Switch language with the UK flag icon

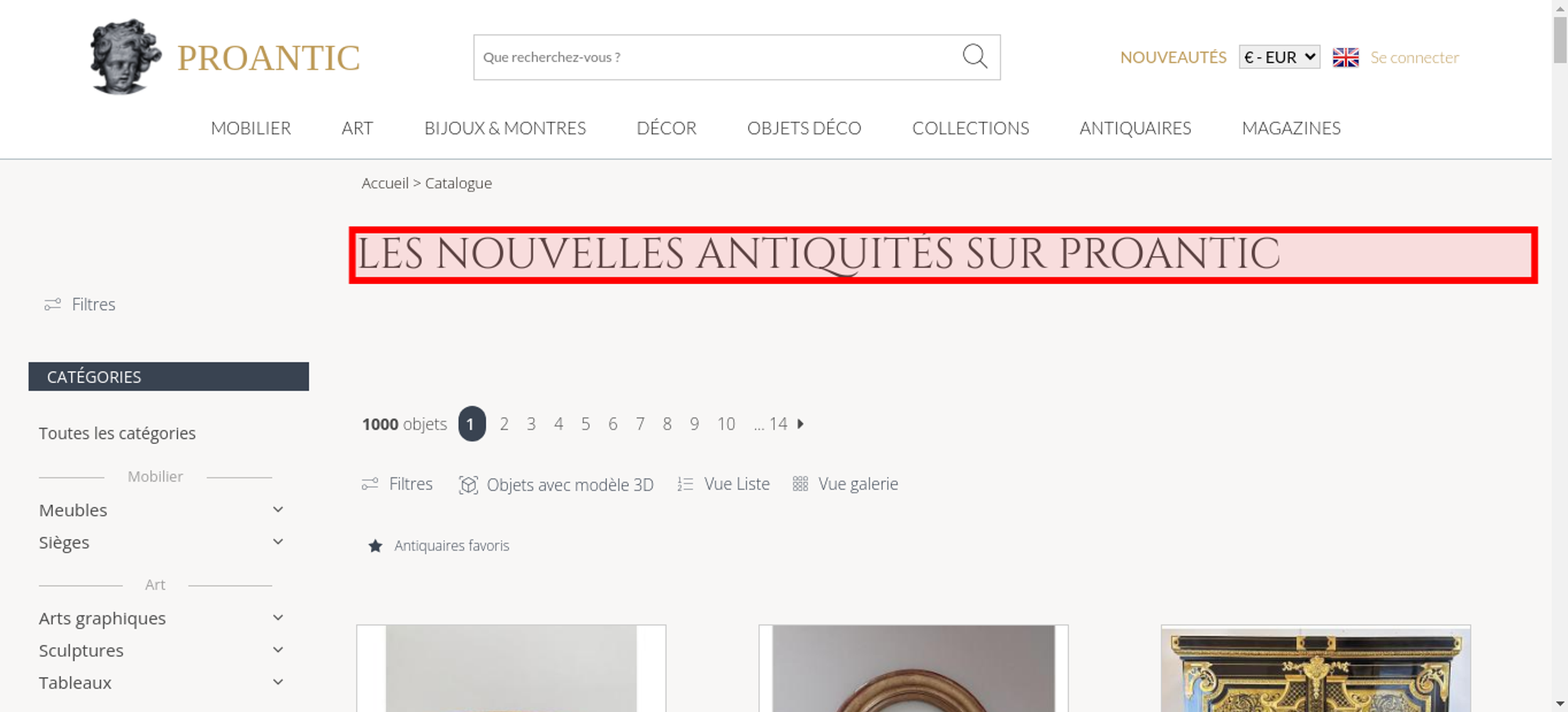[x=1345, y=57]
